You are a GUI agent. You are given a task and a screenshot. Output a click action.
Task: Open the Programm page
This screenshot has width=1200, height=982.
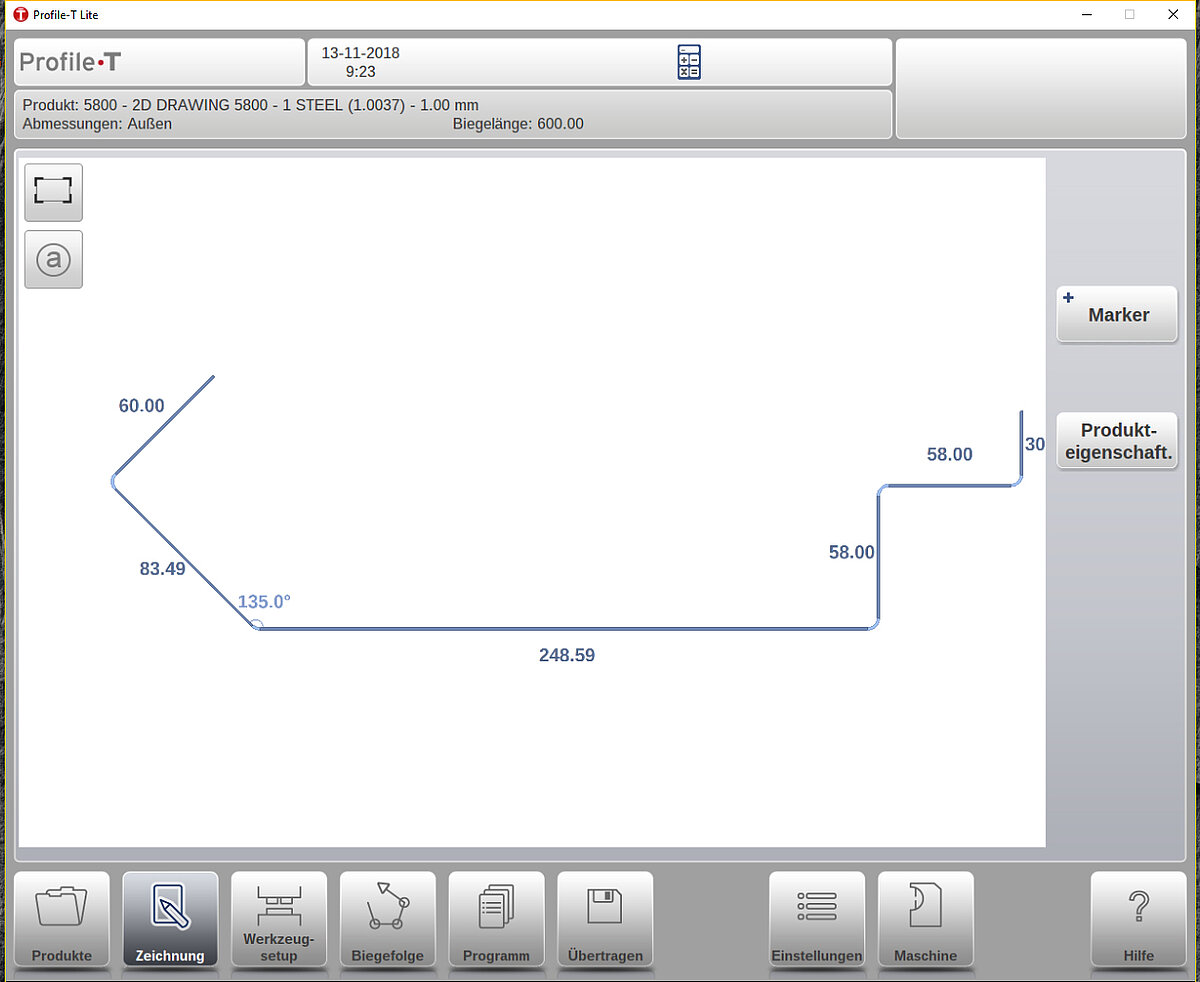(x=496, y=920)
